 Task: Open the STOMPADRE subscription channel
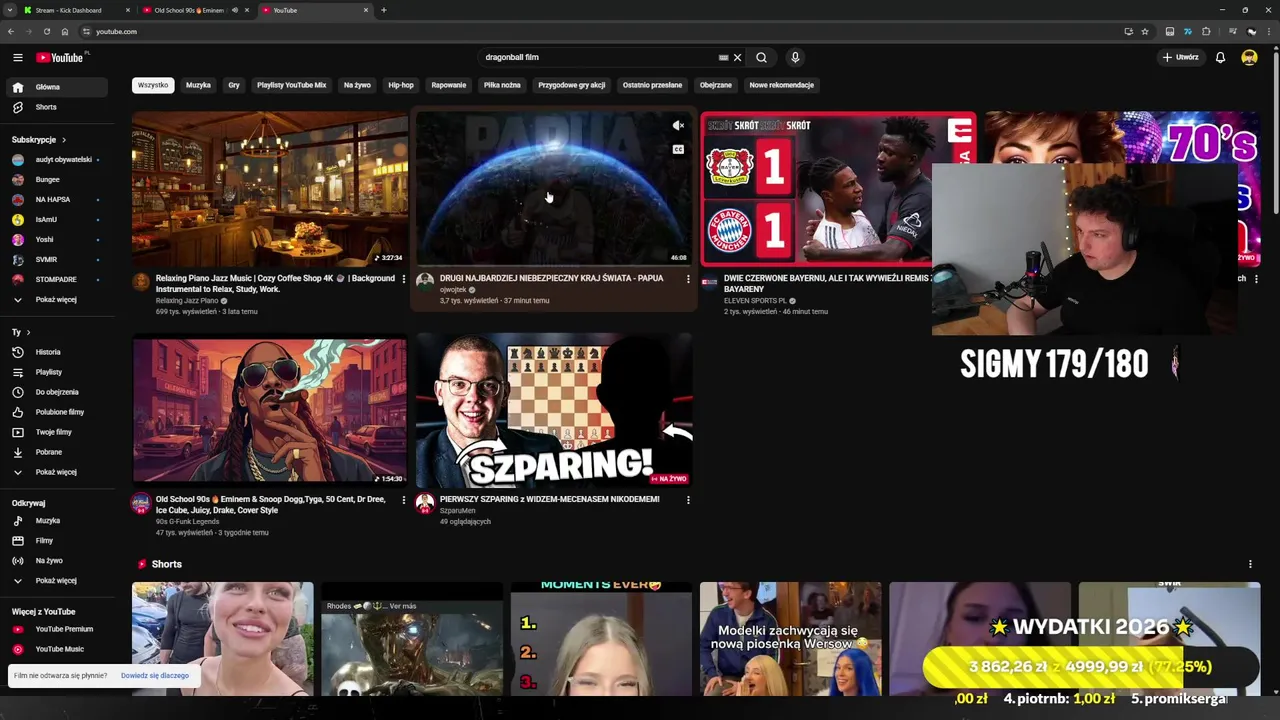coord(57,280)
